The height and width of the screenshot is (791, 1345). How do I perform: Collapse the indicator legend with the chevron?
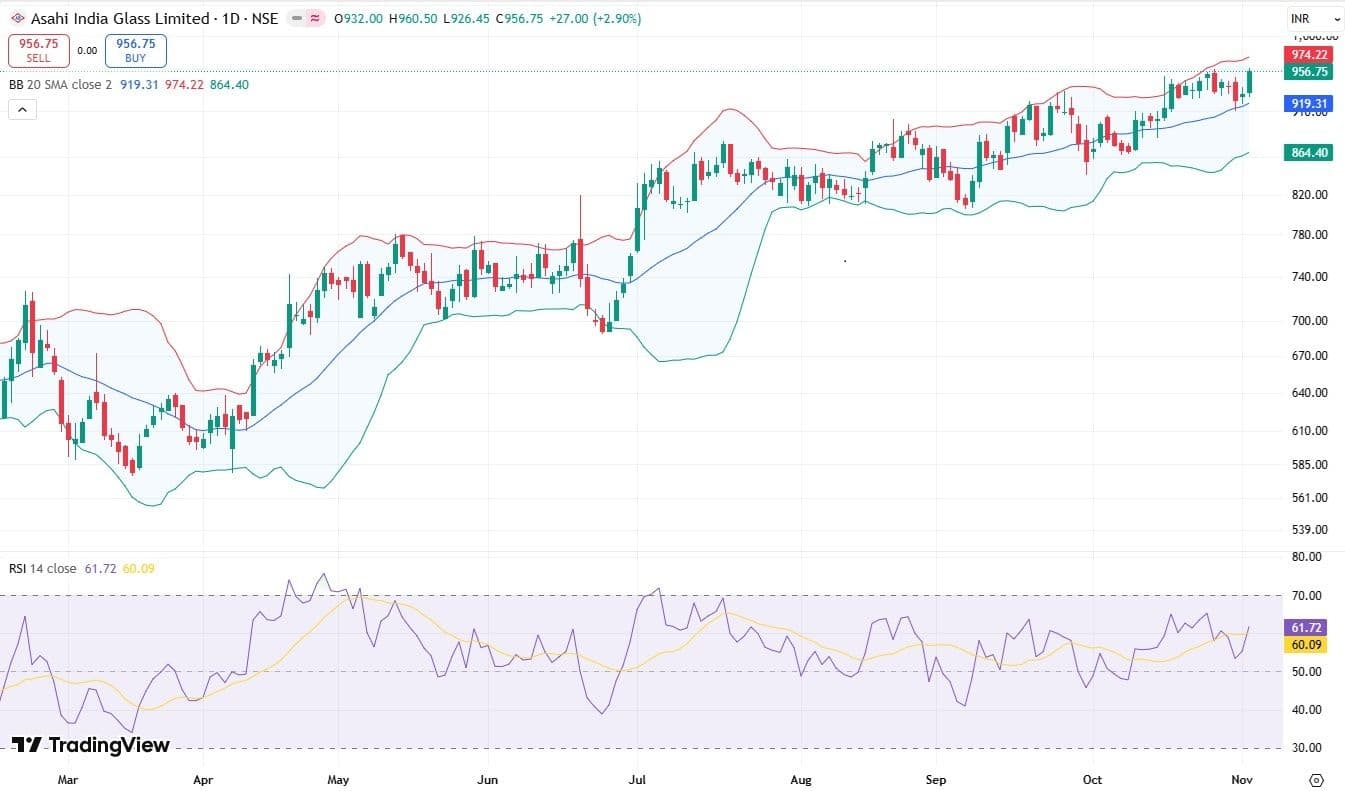point(22,110)
